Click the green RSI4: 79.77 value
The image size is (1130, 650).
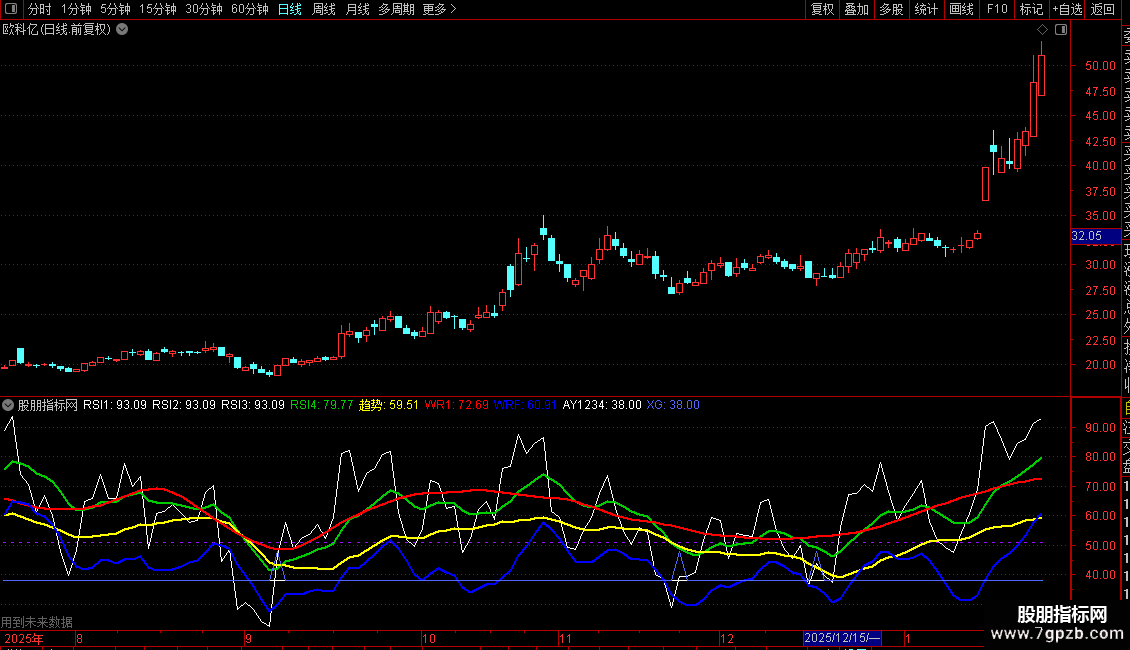(321, 405)
